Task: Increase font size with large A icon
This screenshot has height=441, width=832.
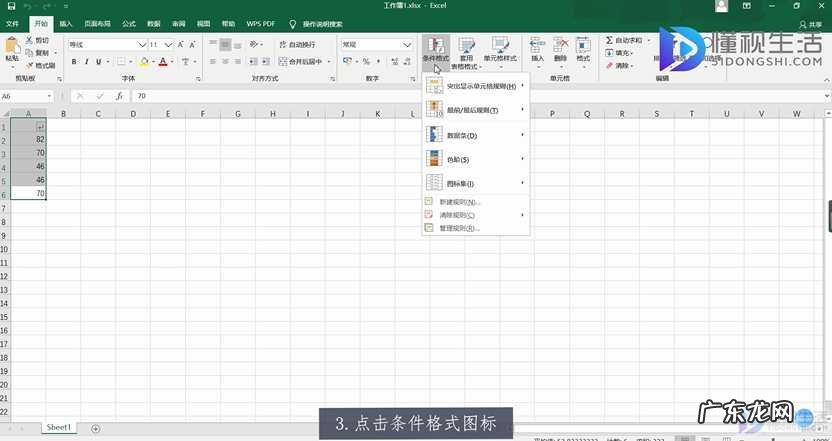Action: point(180,45)
